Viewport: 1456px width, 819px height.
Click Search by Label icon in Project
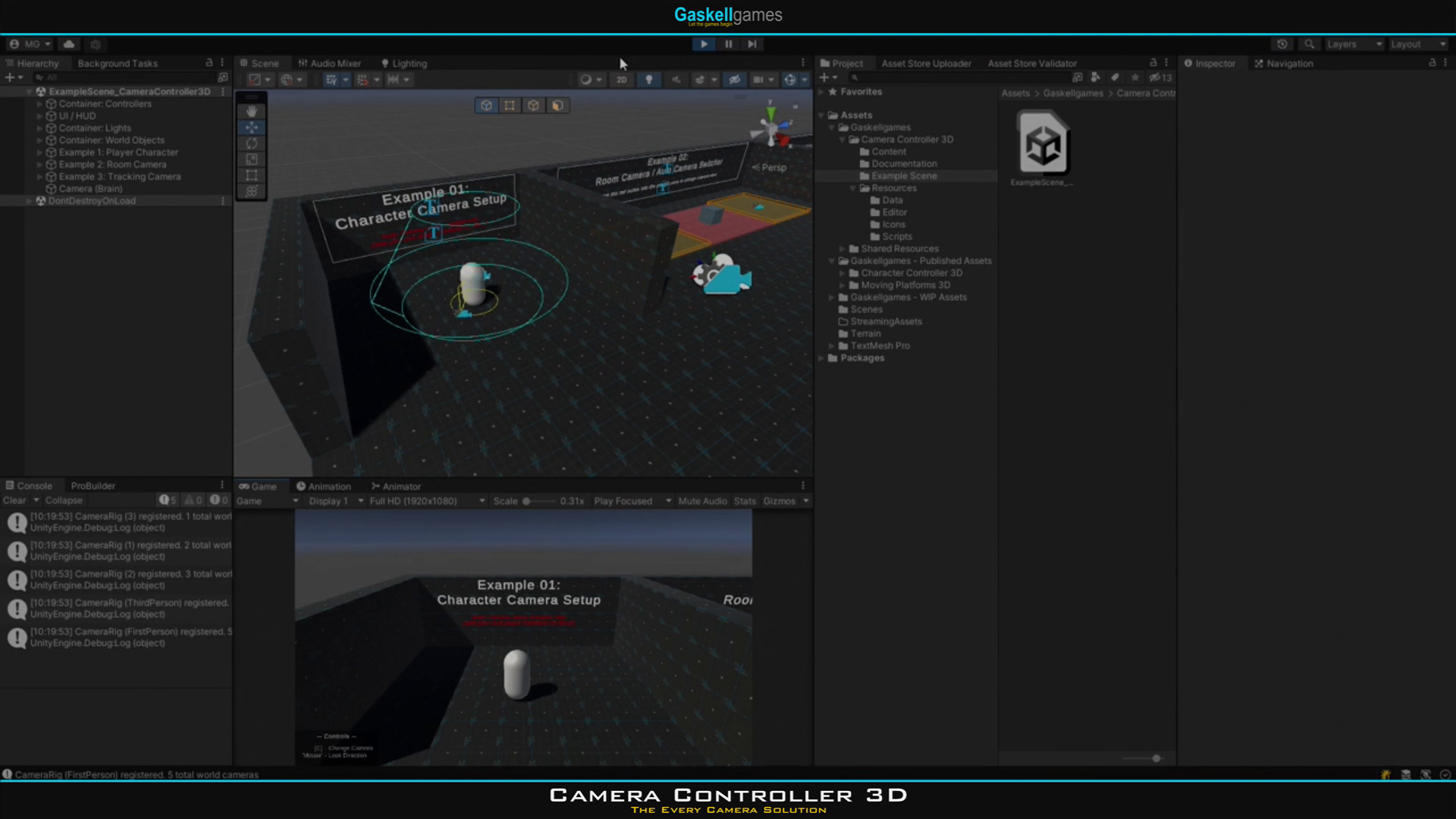[1114, 77]
